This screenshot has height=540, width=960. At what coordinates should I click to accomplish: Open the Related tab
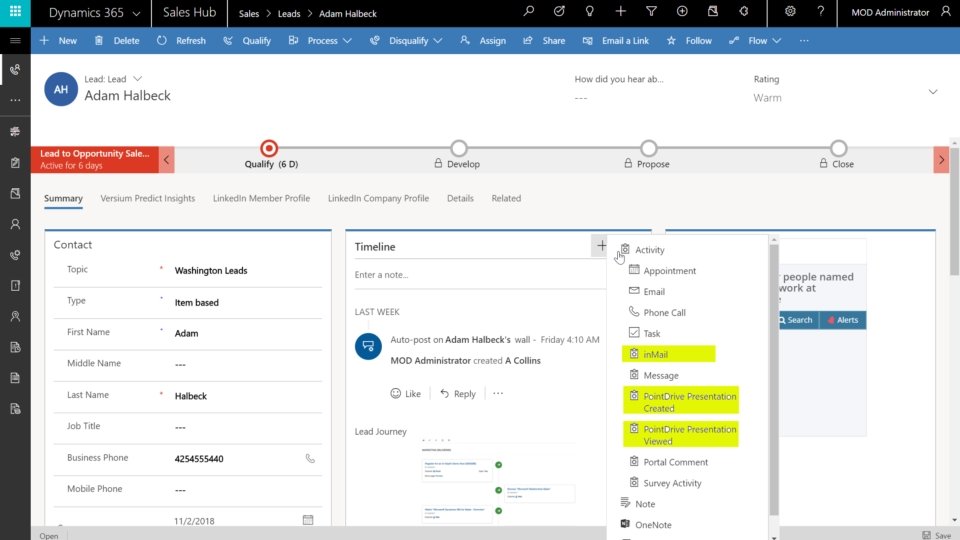click(506, 198)
